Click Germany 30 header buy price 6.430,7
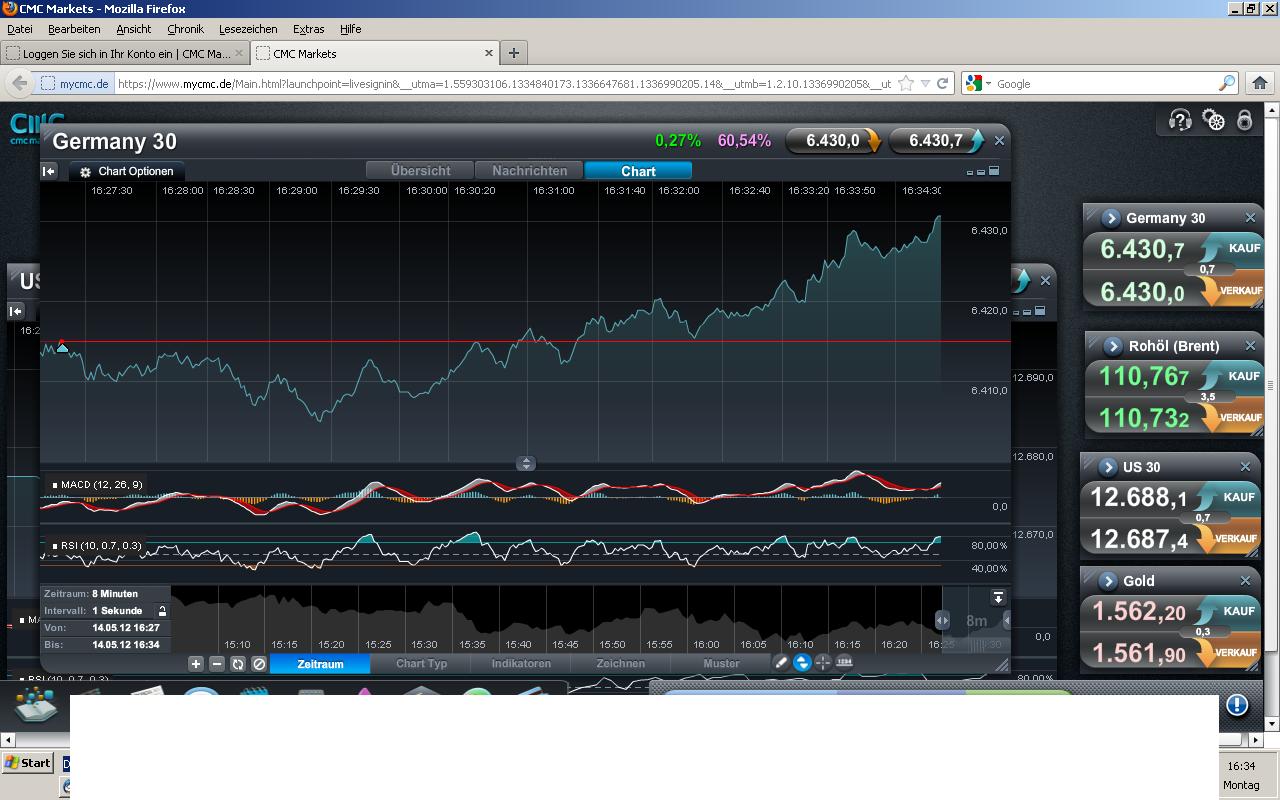 937,141
